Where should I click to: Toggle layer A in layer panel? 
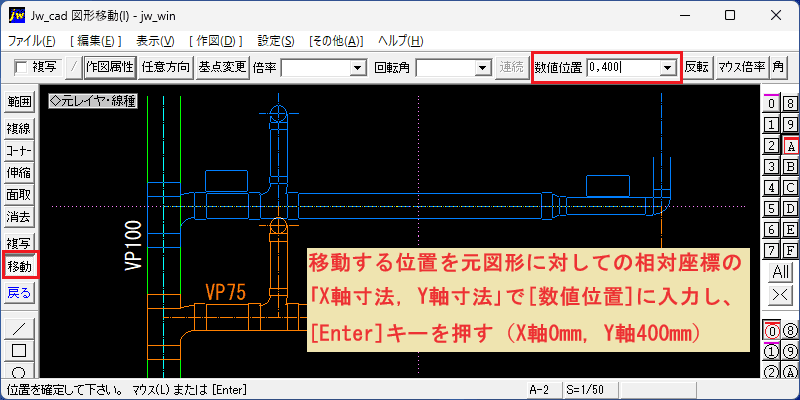790,146
